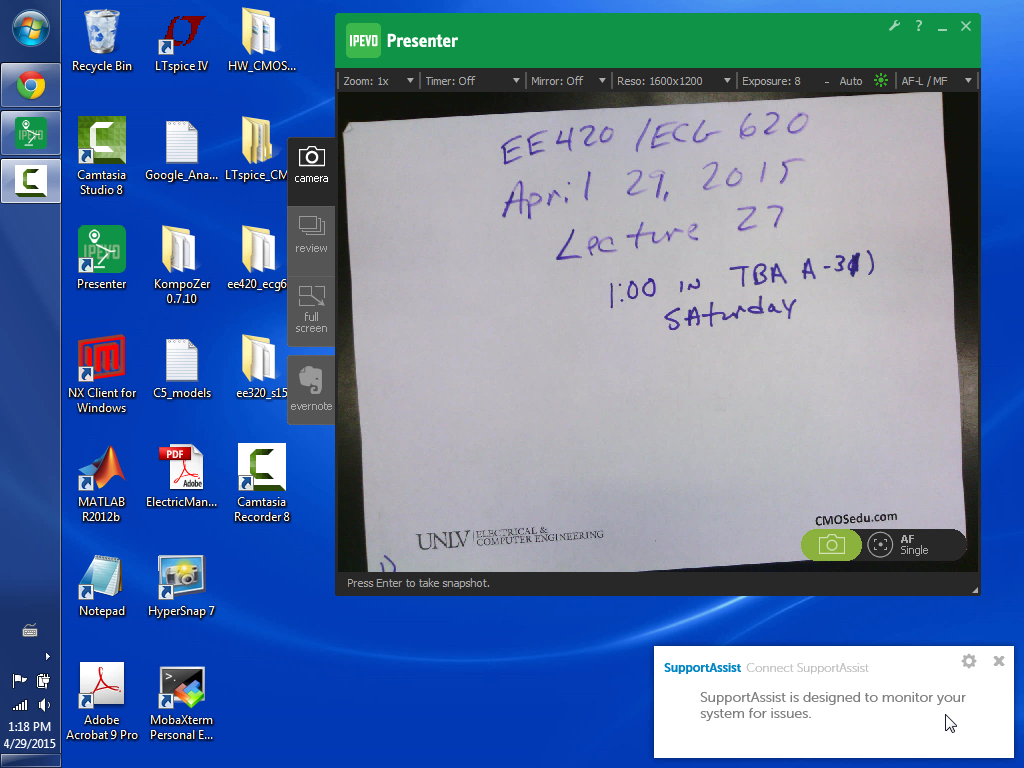The image size is (1024, 768).
Task: Click the SupportAssist title text
Action: pyautogui.click(x=702, y=667)
